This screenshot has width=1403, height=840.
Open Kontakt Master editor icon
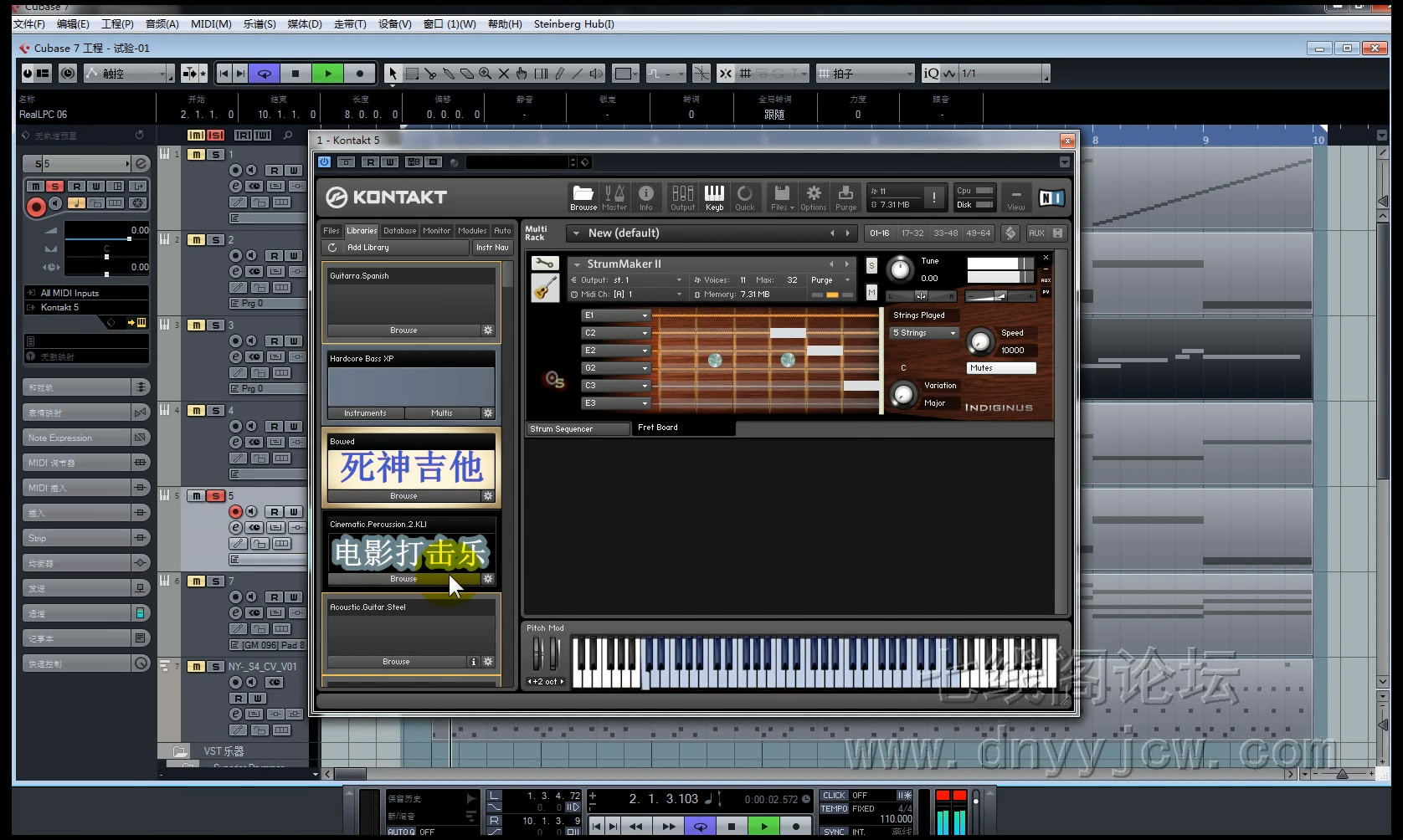tap(614, 197)
